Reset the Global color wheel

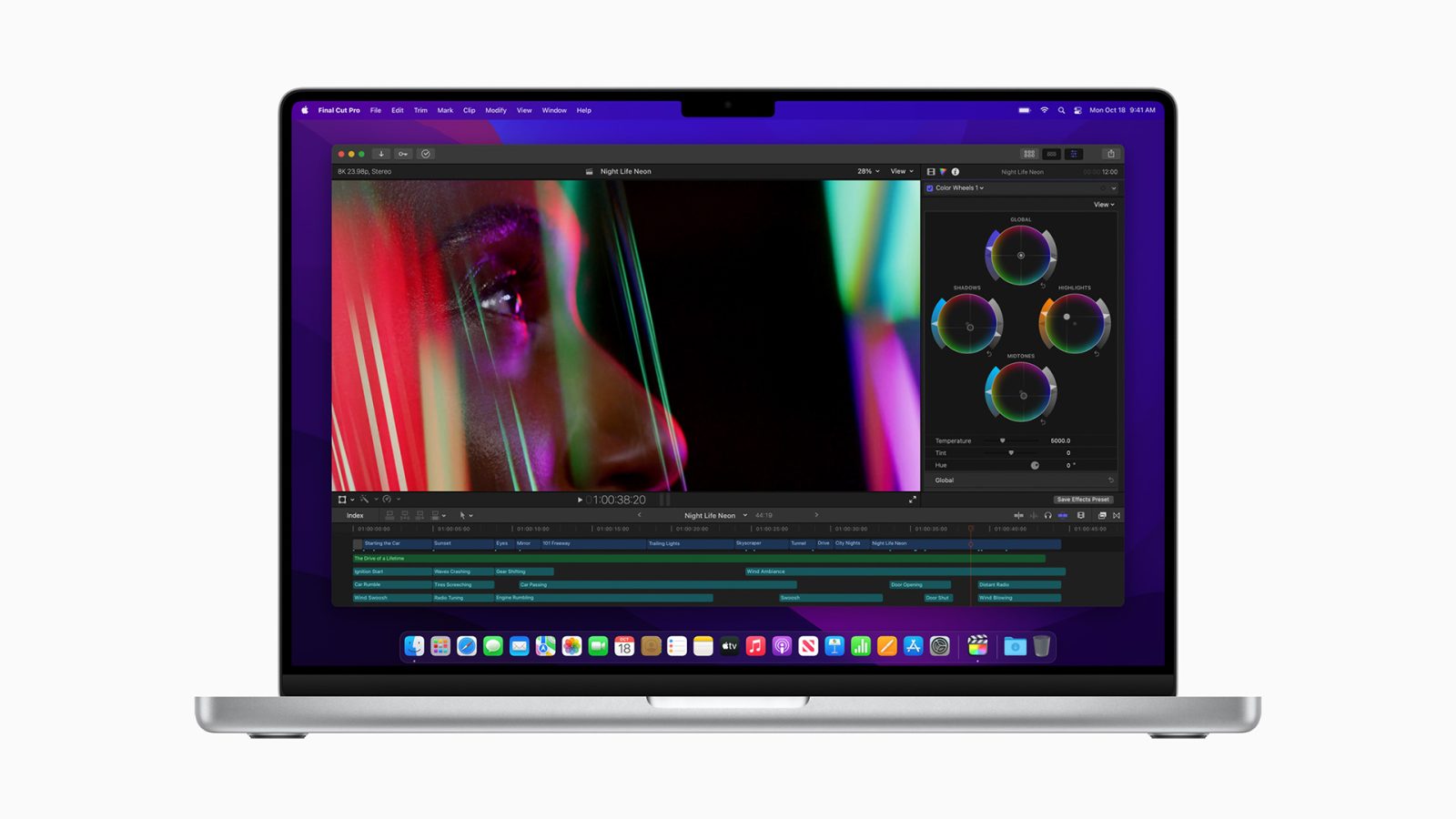(x=1043, y=285)
